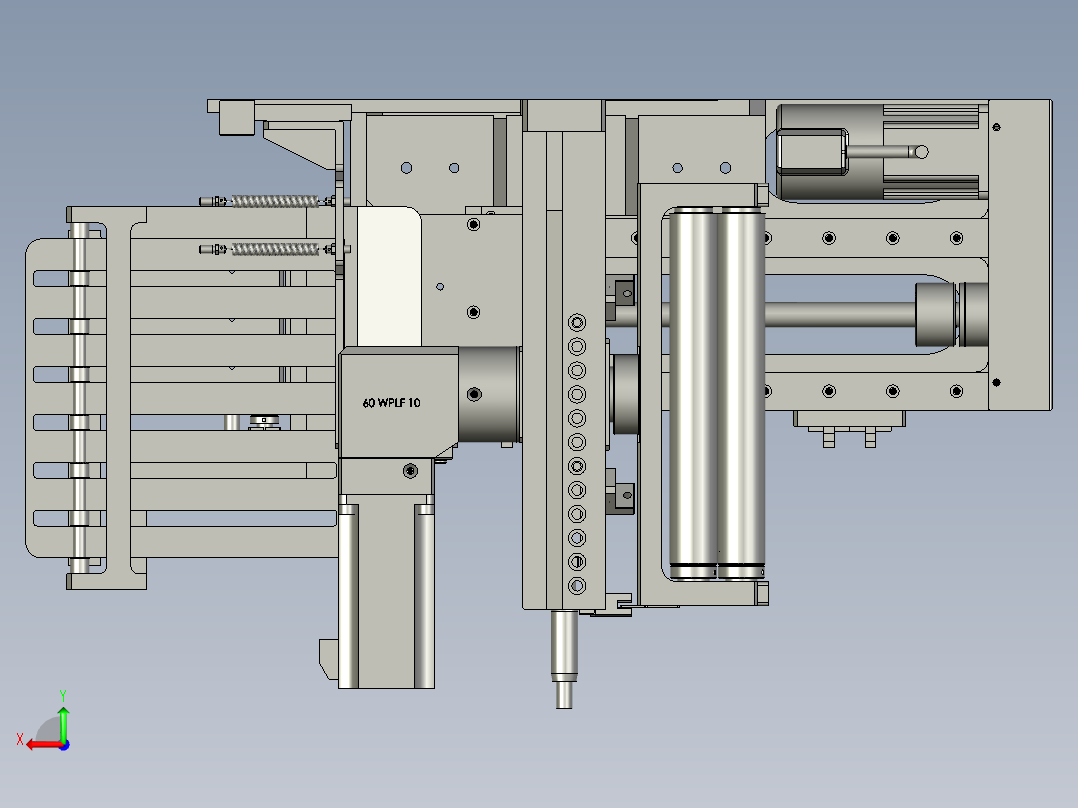Select the right roller of the twin rollers
This screenshot has width=1078, height=808.
(x=740, y=393)
